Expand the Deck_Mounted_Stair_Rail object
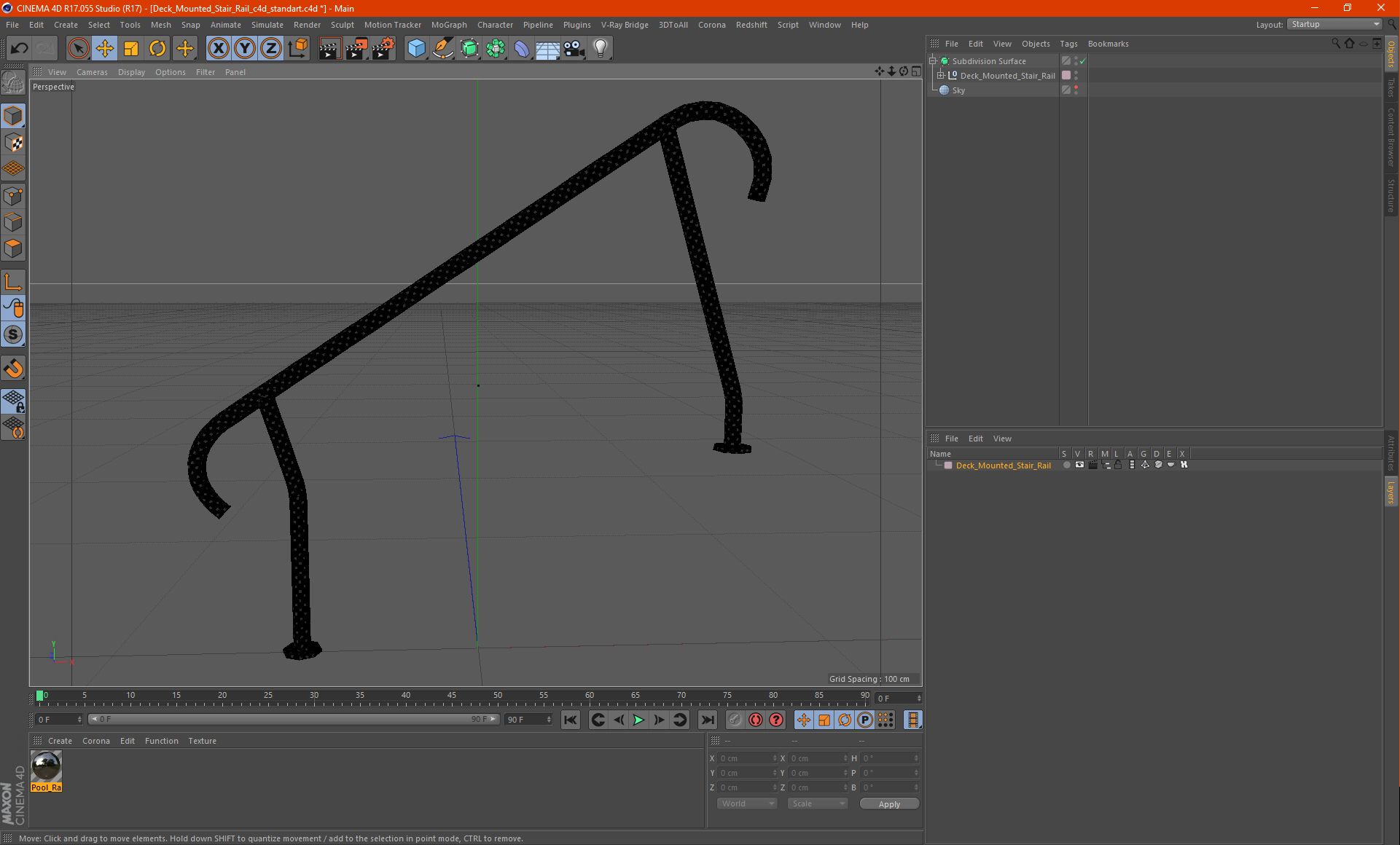Viewport: 1400px width, 845px height. point(941,76)
